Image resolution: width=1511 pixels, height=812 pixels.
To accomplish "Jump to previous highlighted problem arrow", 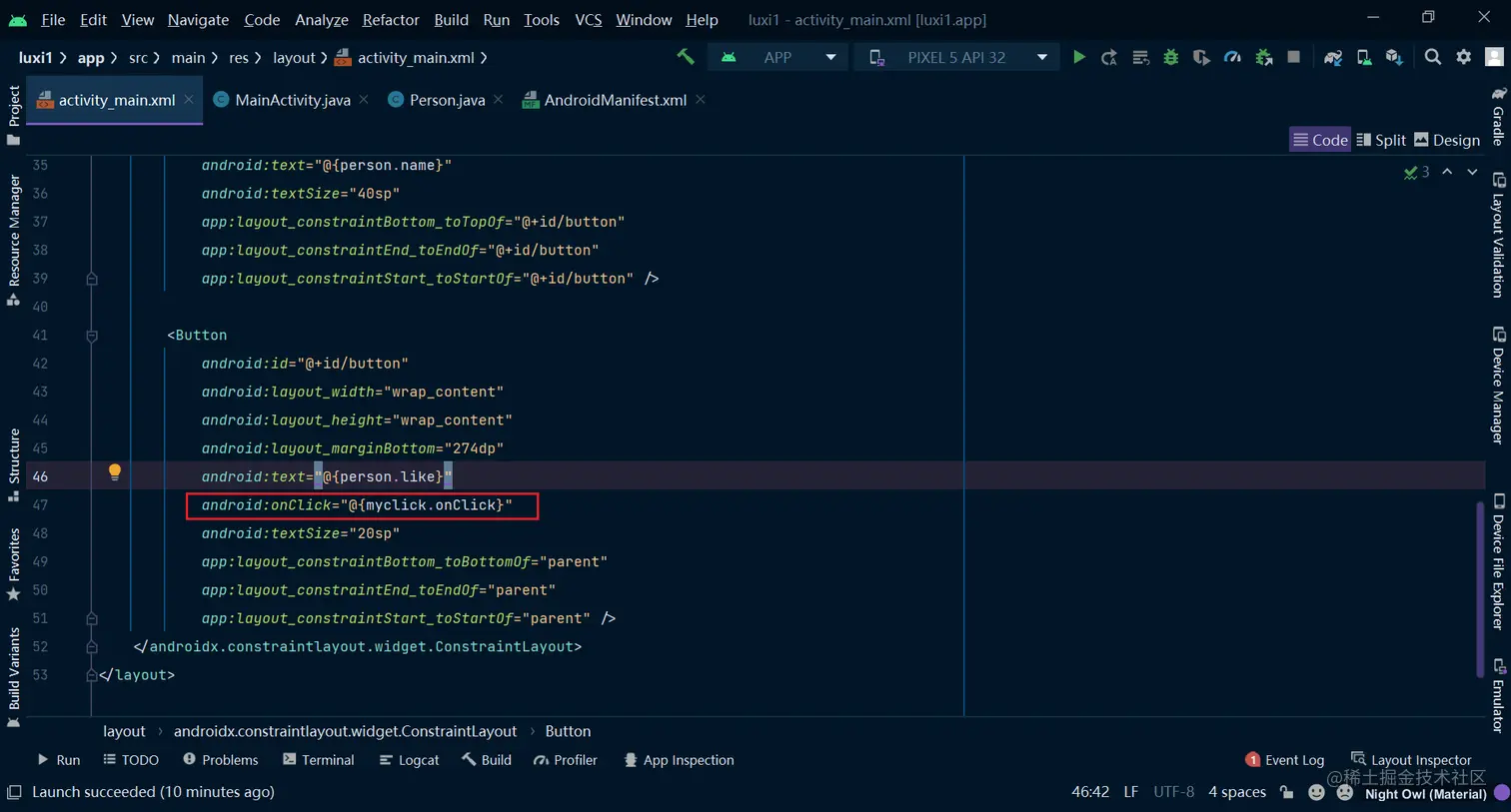I will (1447, 172).
